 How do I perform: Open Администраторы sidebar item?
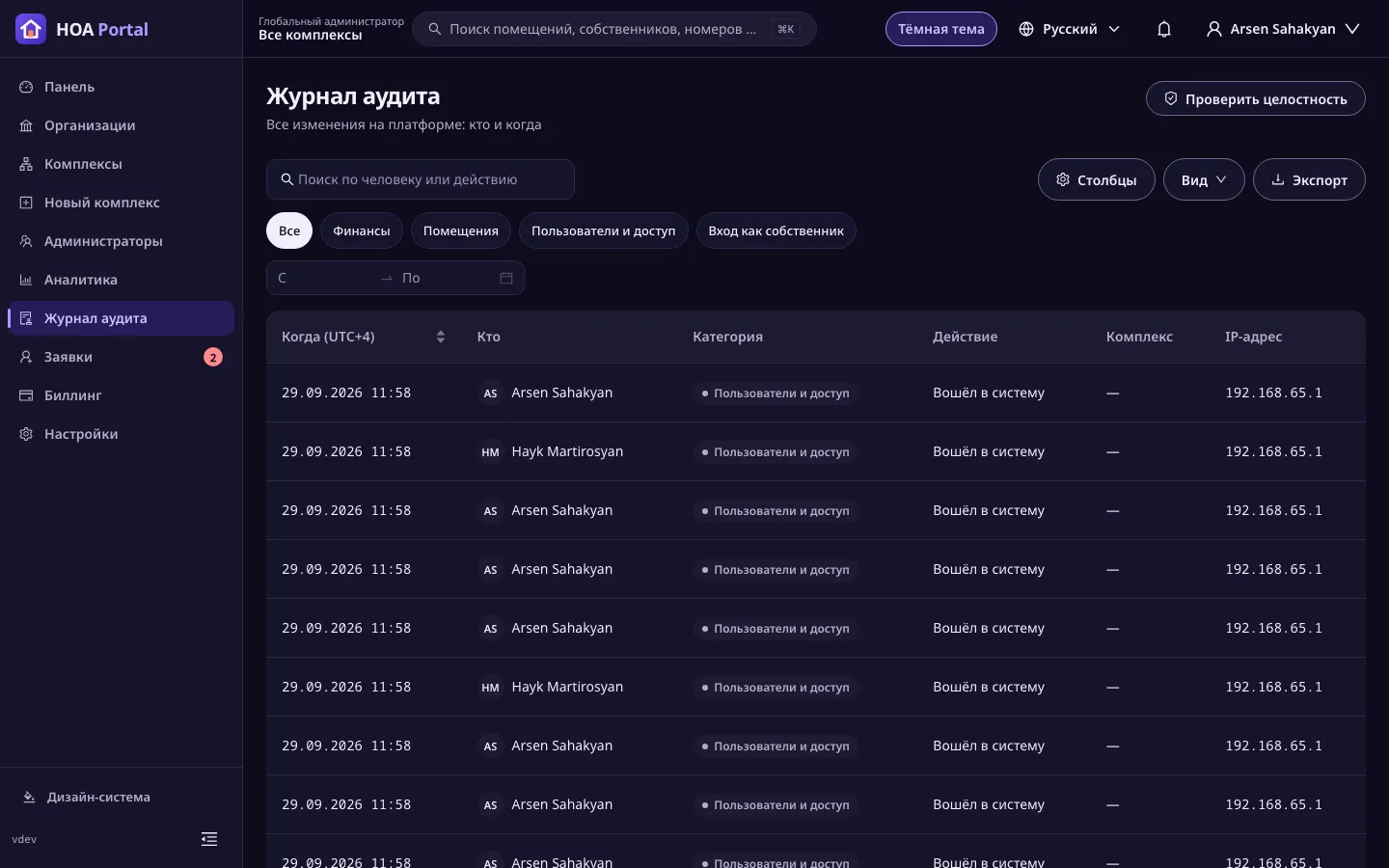pyautogui.click(x=121, y=241)
